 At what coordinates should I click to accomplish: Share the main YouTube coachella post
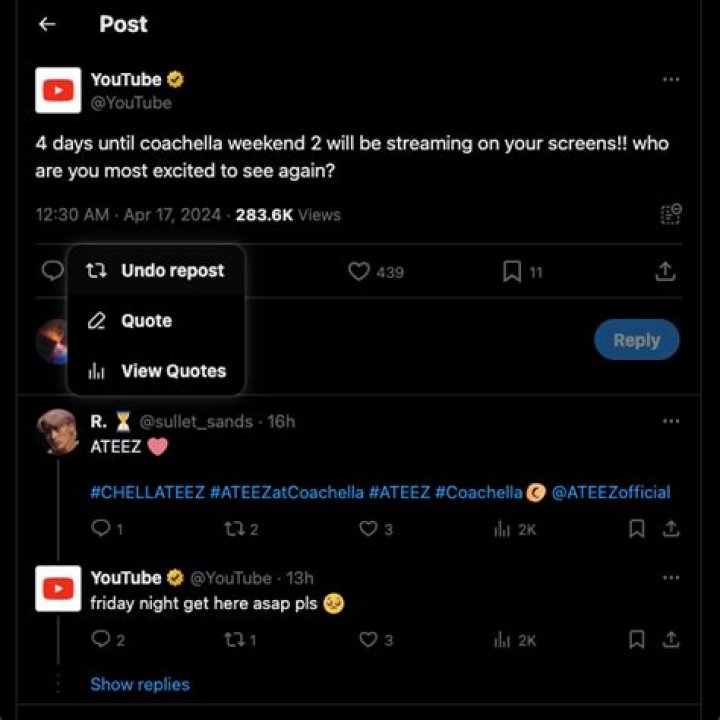click(x=665, y=271)
